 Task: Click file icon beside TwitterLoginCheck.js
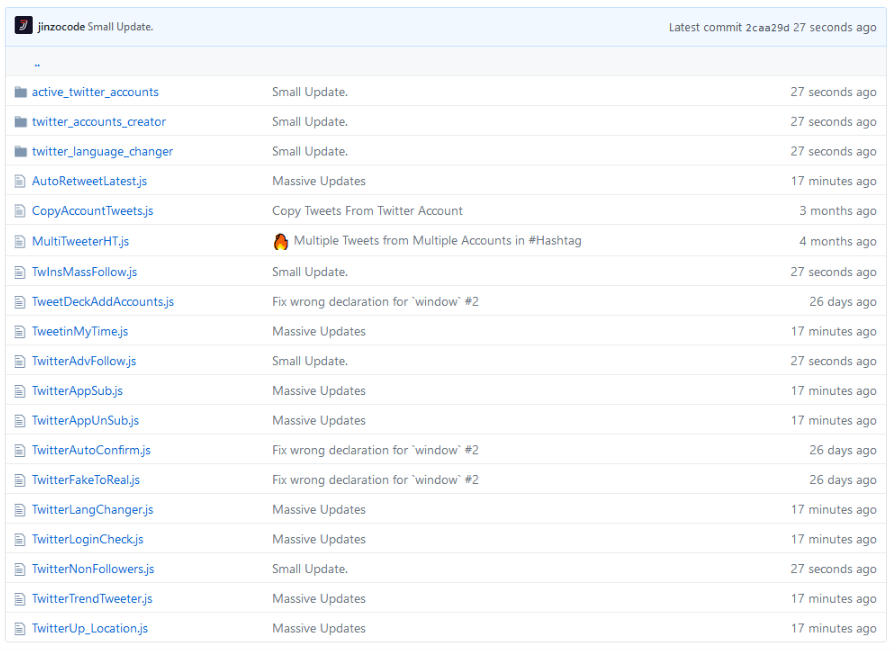pyautogui.click(x=20, y=540)
